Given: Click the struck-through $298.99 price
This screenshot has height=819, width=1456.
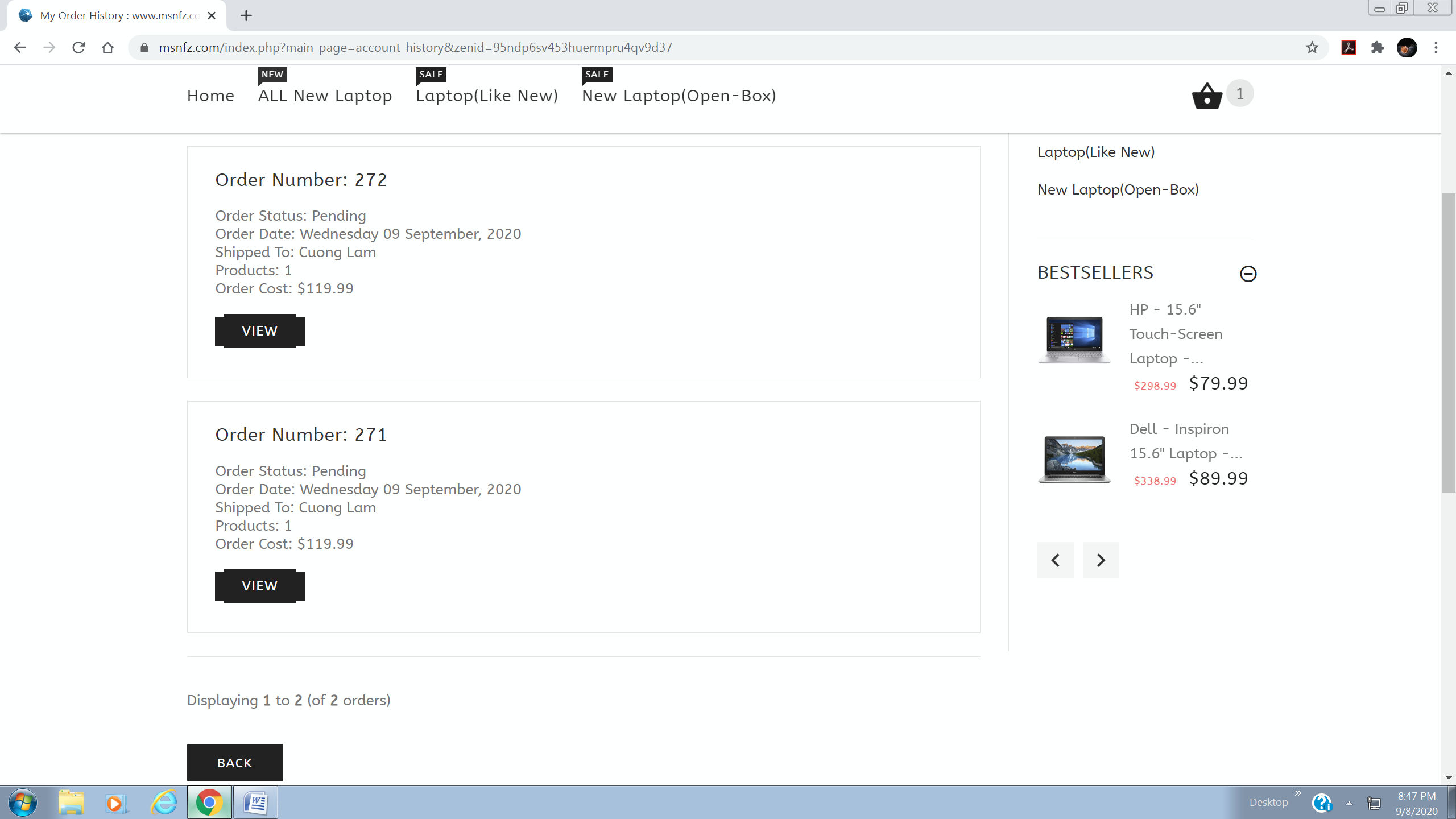Looking at the screenshot, I should click(x=1155, y=386).
